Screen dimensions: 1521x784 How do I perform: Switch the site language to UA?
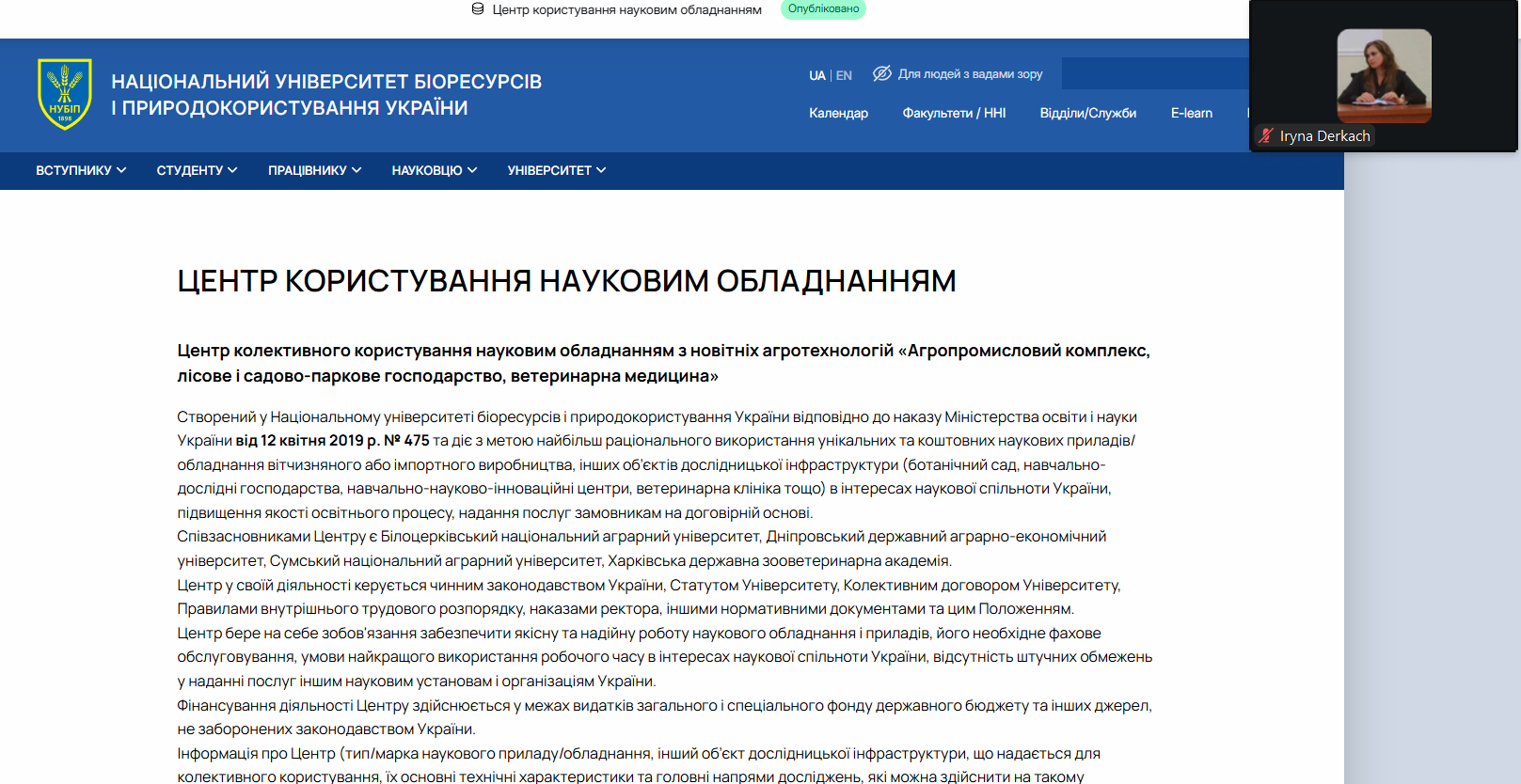(817, 75)
